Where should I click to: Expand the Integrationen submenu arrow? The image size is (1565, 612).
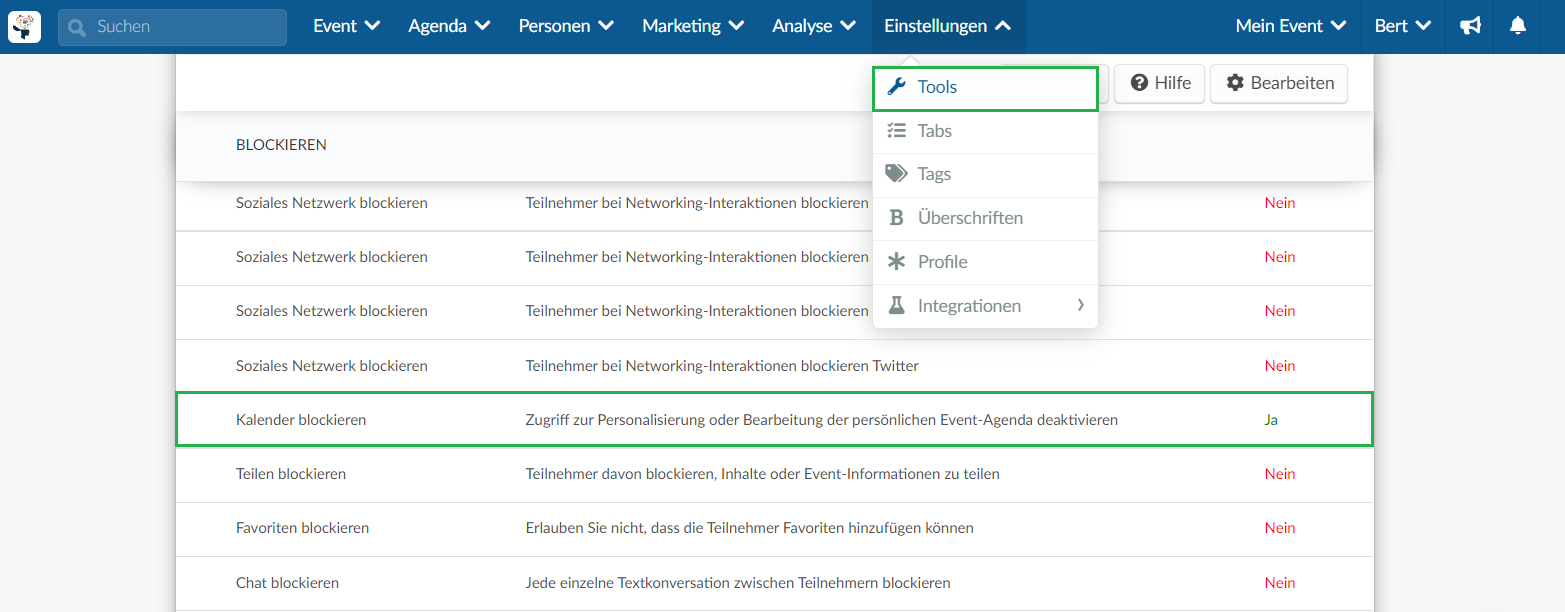[x=1081, y=306]
